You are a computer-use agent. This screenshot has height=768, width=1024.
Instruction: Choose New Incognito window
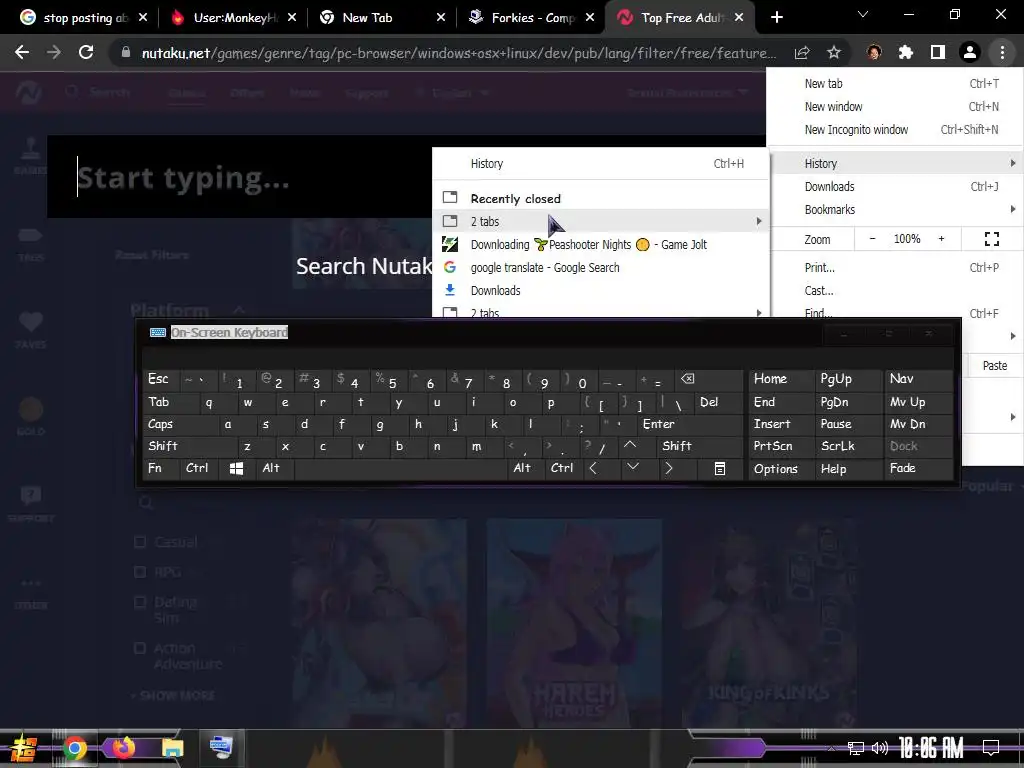click(896, 129)
